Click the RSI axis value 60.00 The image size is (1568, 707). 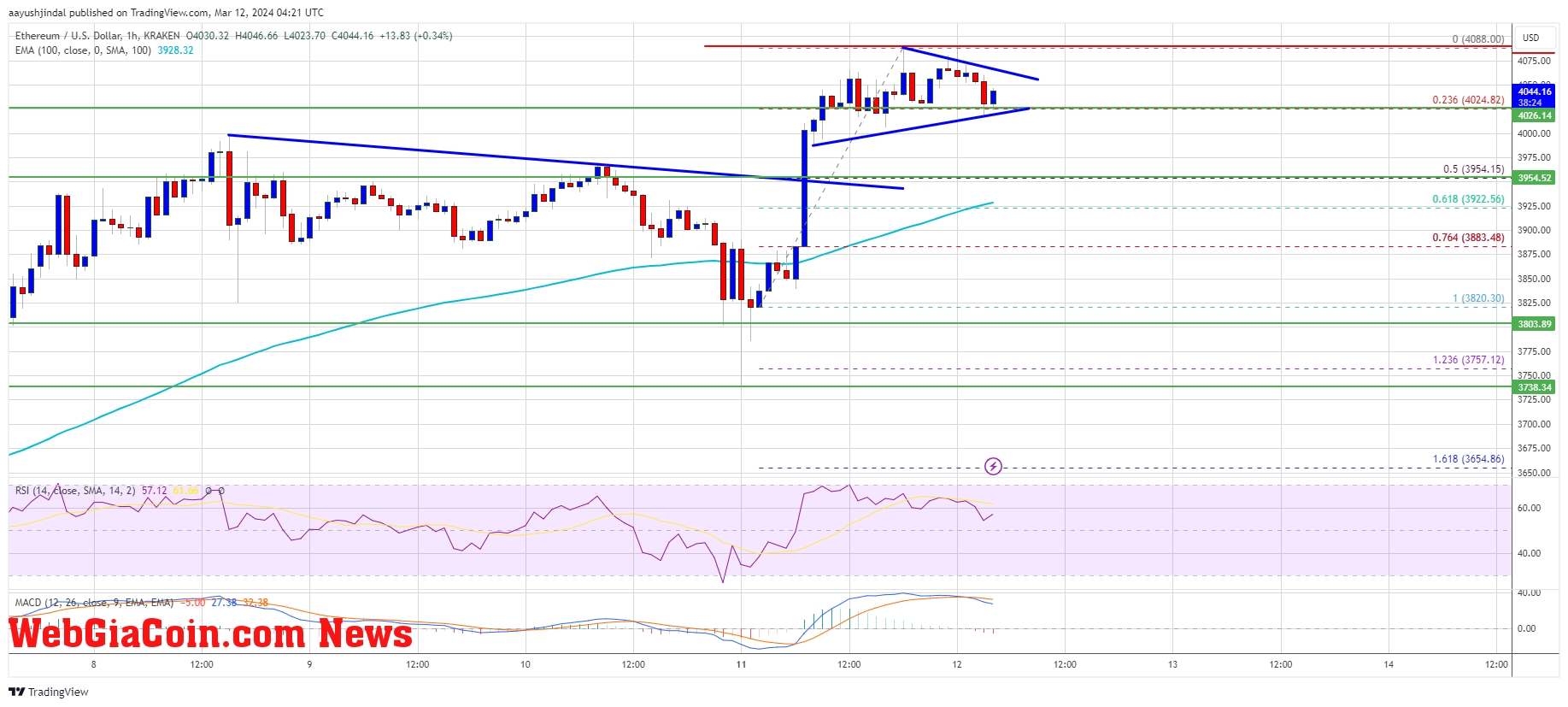pos(1529,508)
